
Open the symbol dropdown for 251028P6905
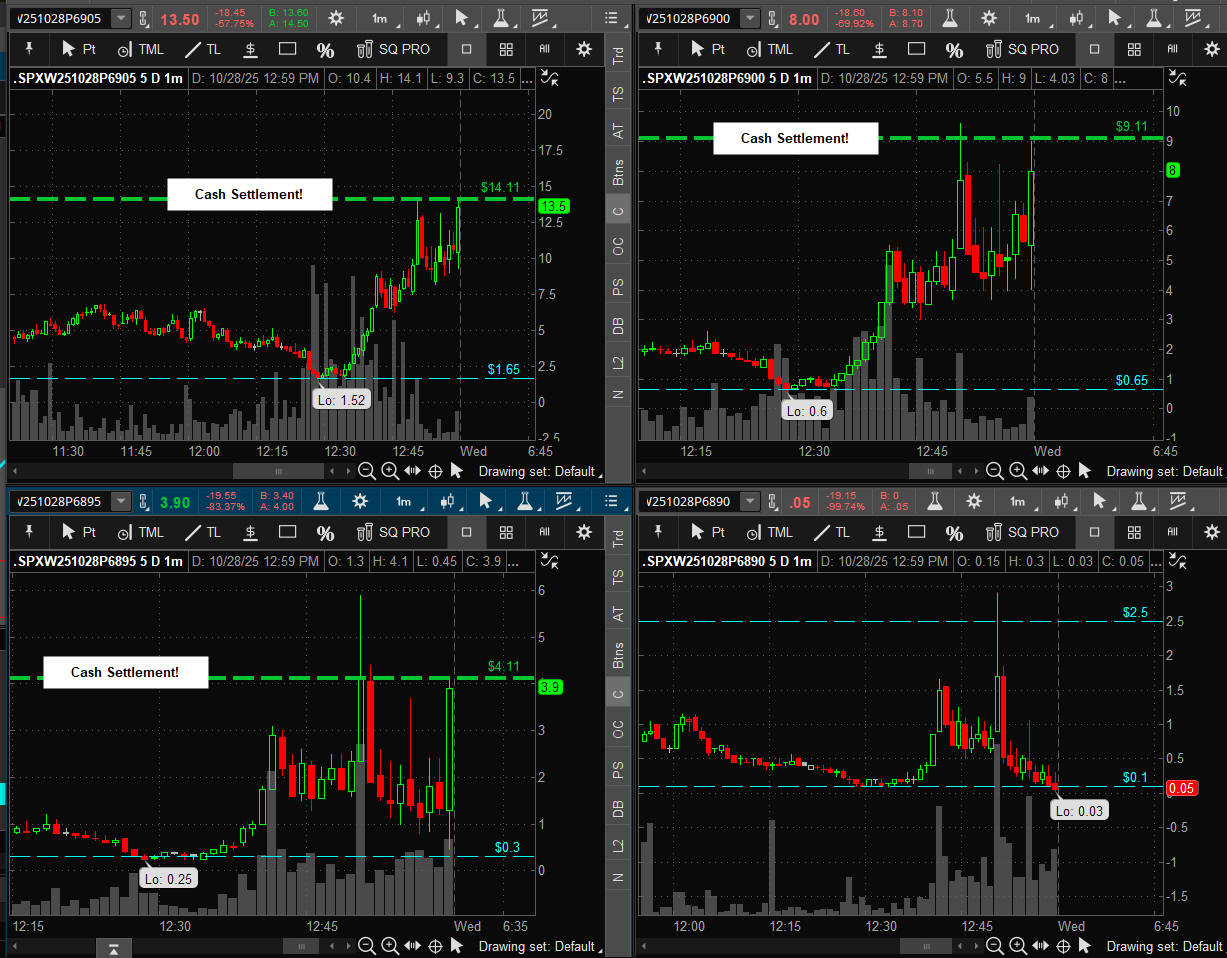(x=120, y=18)
